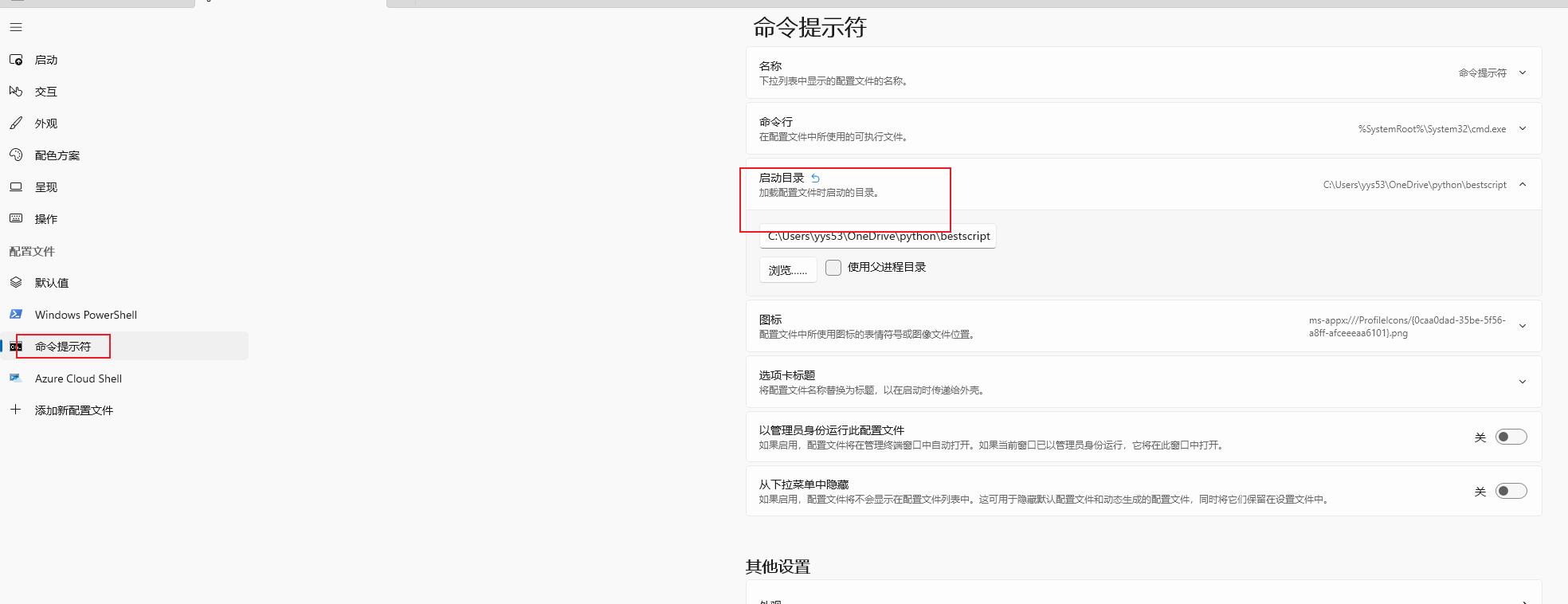
Task: Toggle 从下拉菜单中隐藏 switch
Action: pyautogui.click(x=1511, y=491)
